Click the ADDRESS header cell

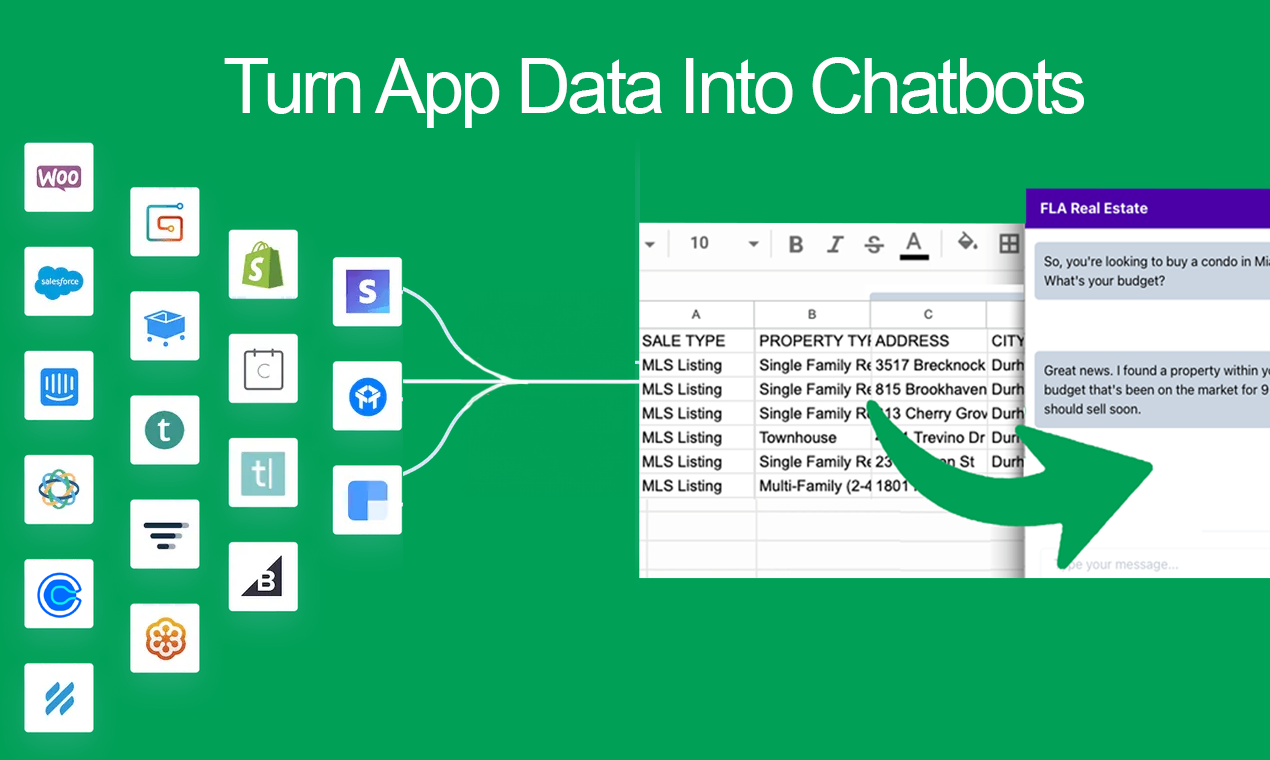tap(929, 341)
